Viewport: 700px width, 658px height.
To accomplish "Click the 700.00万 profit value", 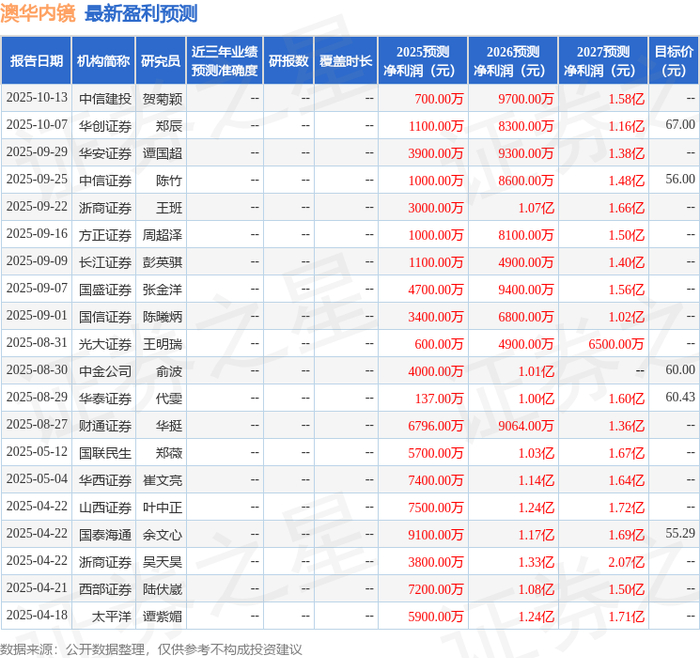I will click(439, 99).
